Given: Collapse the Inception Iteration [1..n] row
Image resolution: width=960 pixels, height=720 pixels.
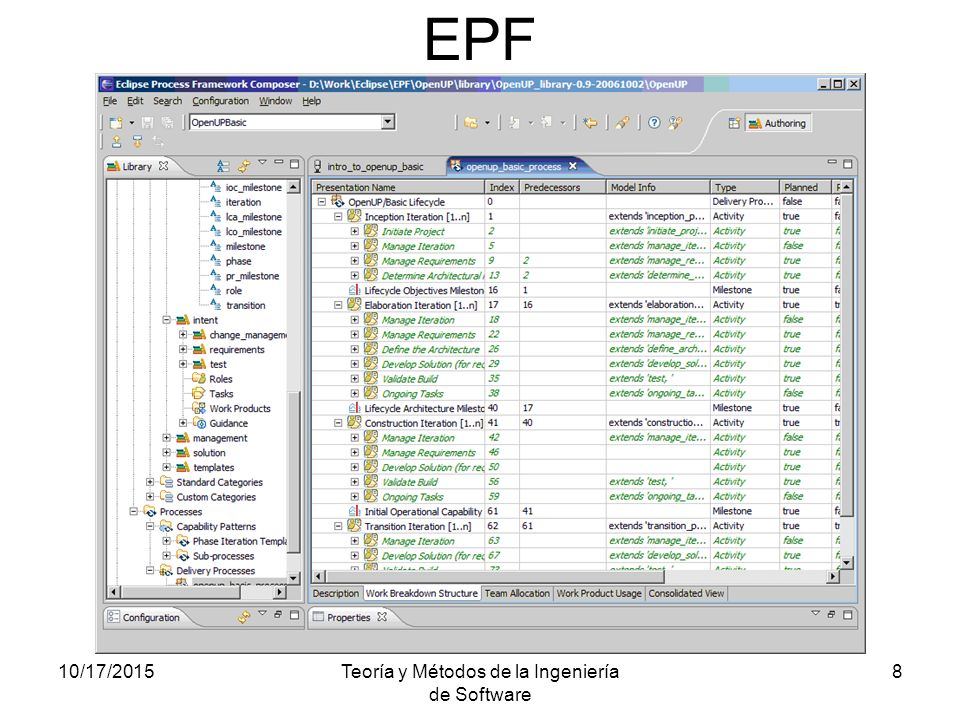Looking at the screenshot, I should click(x=338, y=216).
